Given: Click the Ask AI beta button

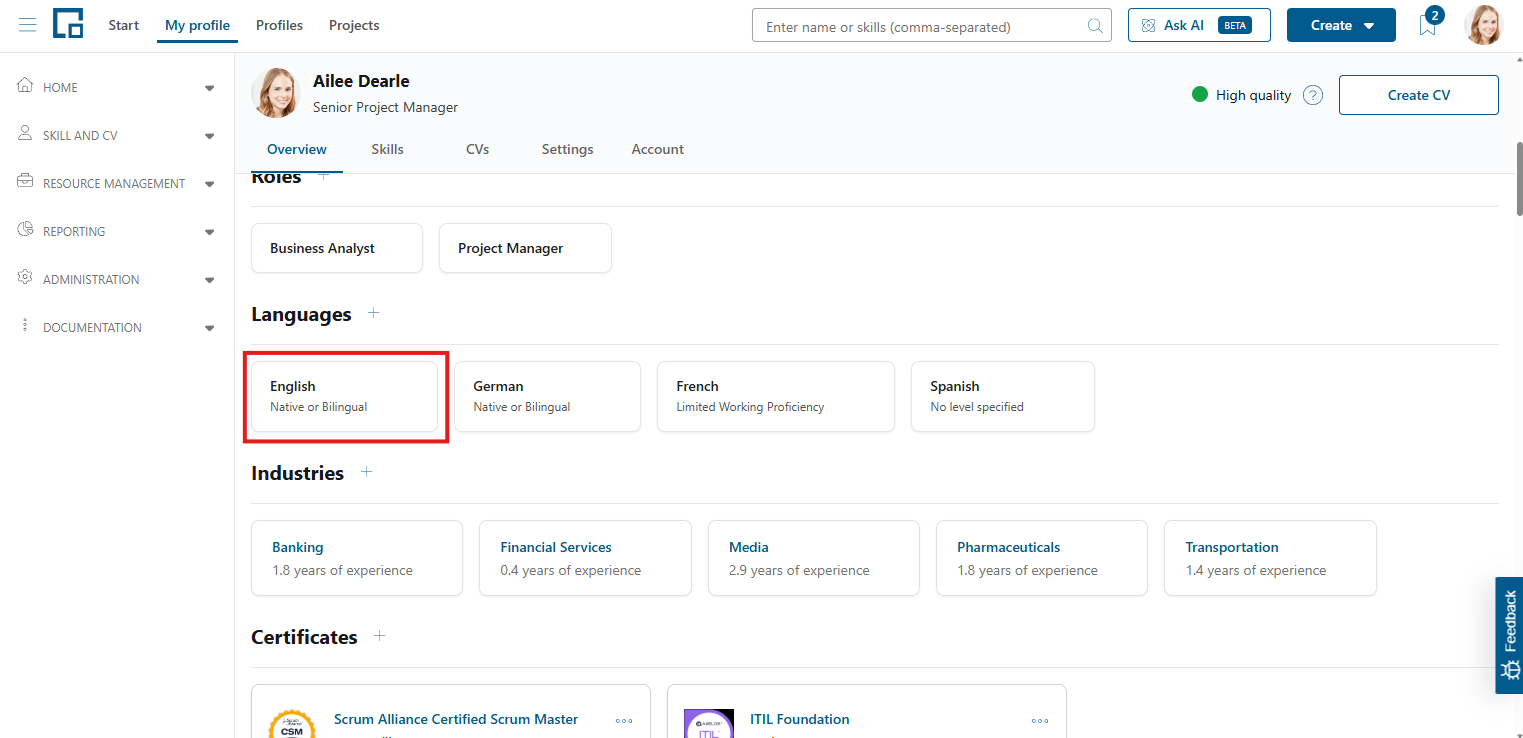Looking at the screenshot, I should [1199, 25].
